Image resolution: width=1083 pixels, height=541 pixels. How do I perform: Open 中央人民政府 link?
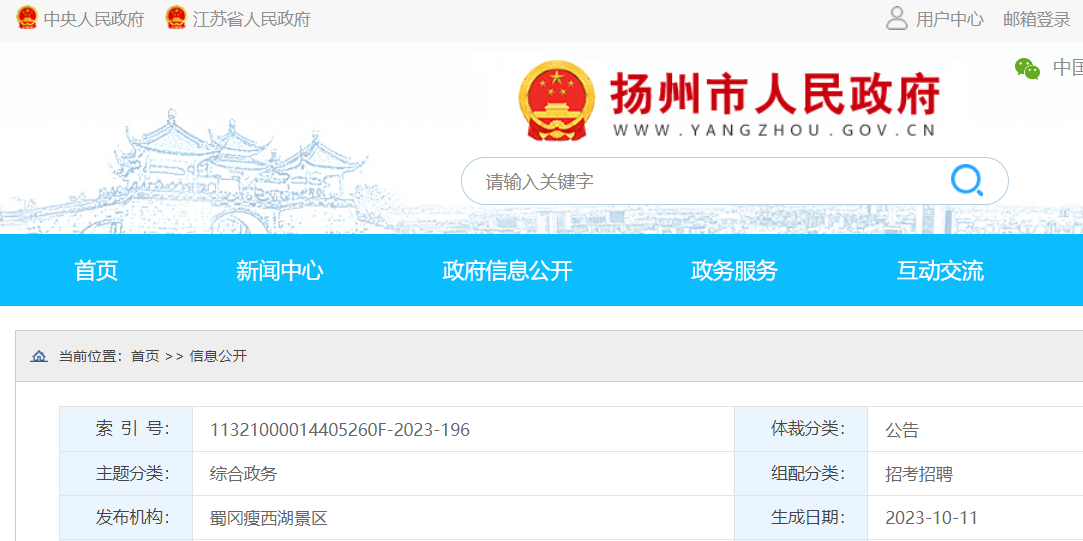pos(94,19)
